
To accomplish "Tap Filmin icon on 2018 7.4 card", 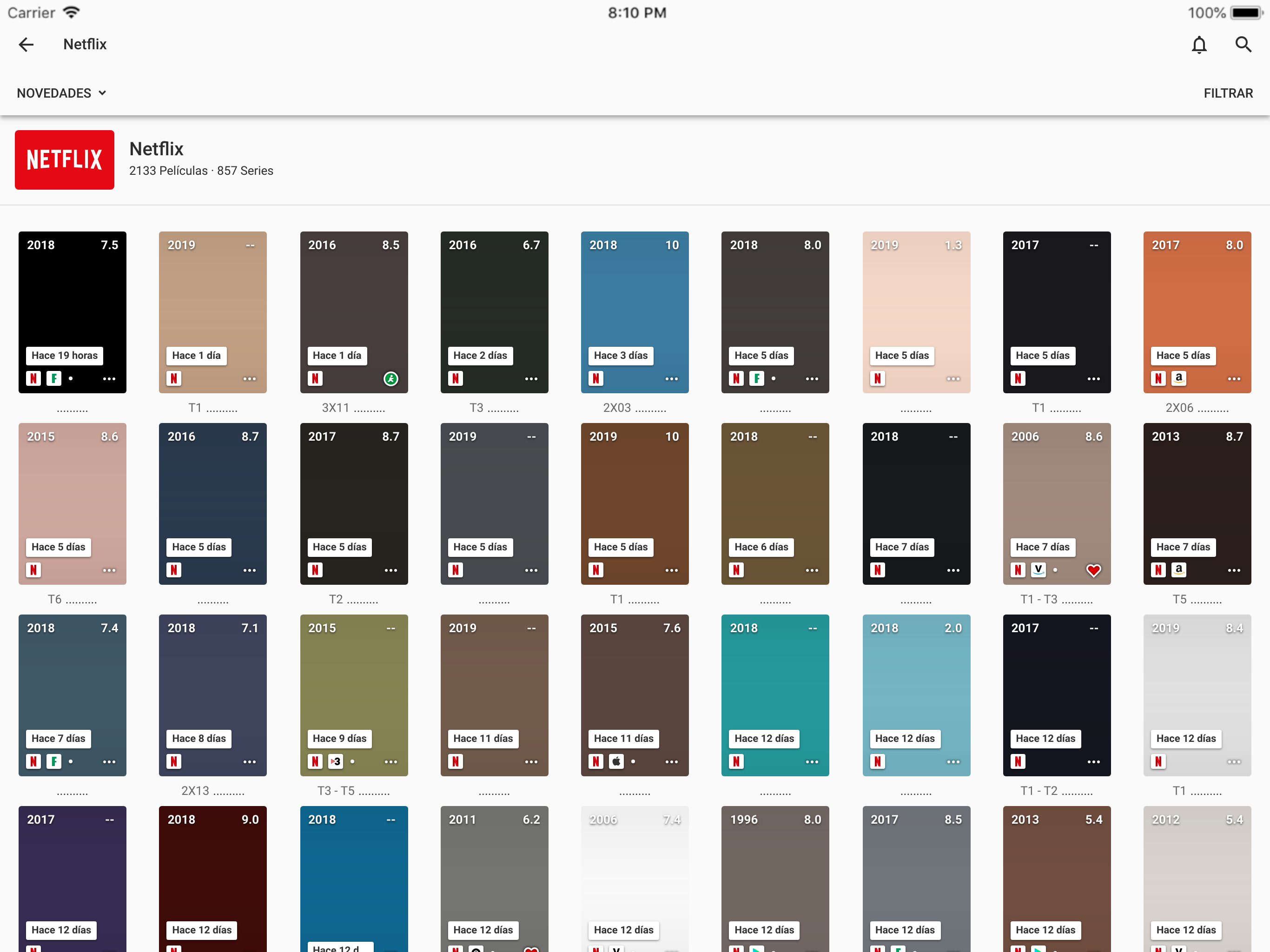I will (54, 761).
